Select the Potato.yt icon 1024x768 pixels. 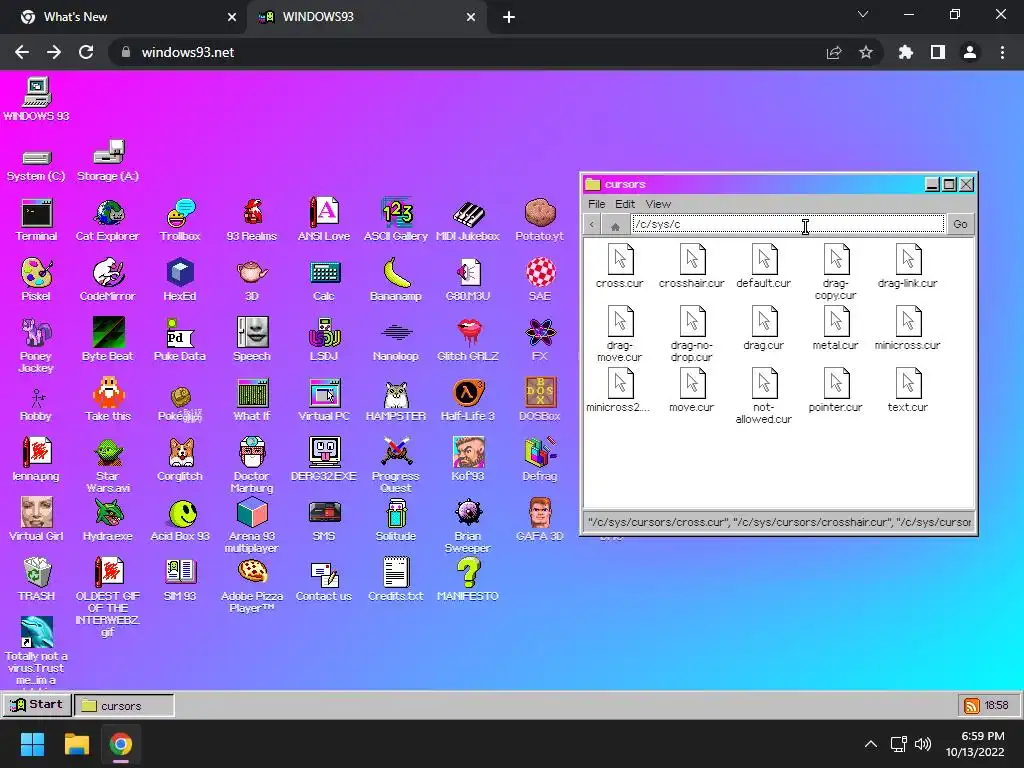click(x=539, y=221)
